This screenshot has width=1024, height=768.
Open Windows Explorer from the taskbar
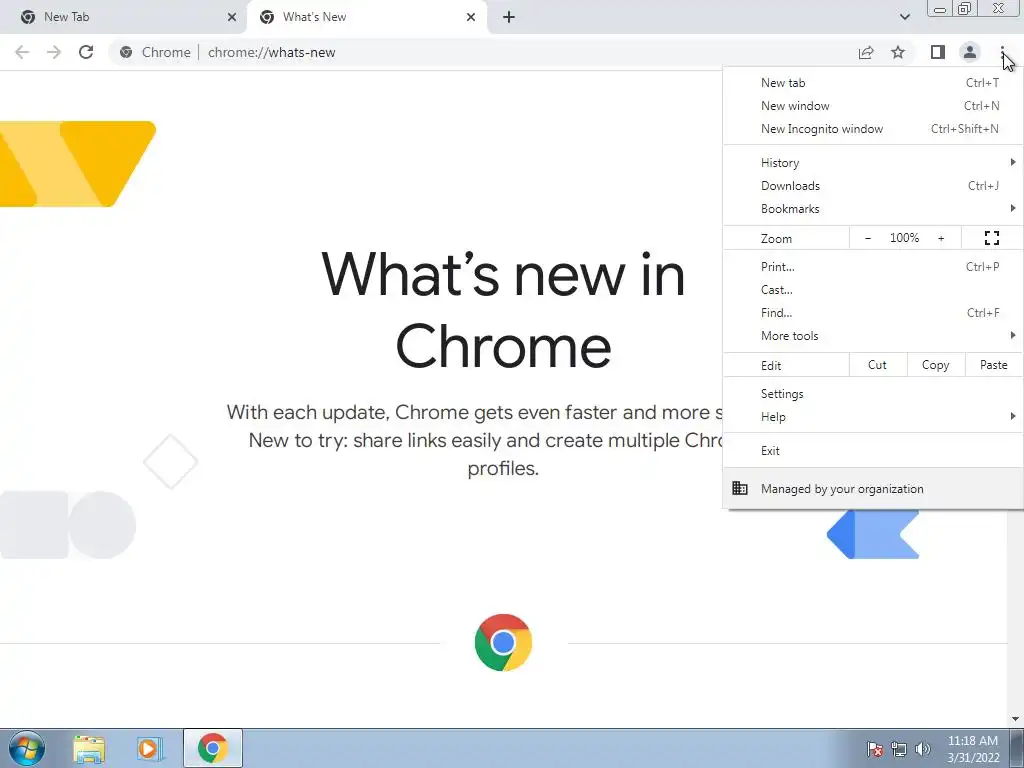click(88, 749)
